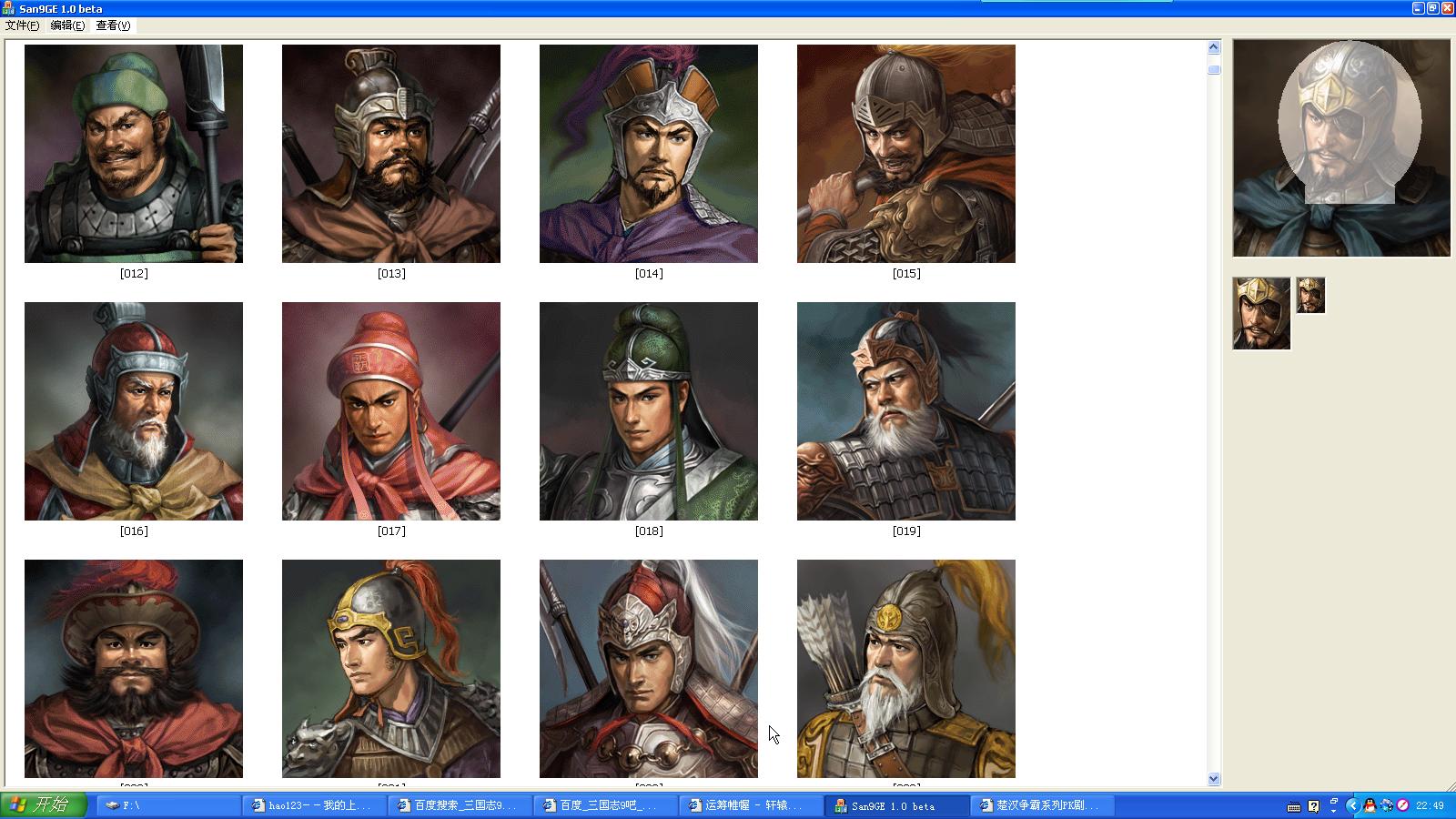1456x819 pixels.
Task: Click the large eyepatch portrait preview
Action: [1341, 148]
